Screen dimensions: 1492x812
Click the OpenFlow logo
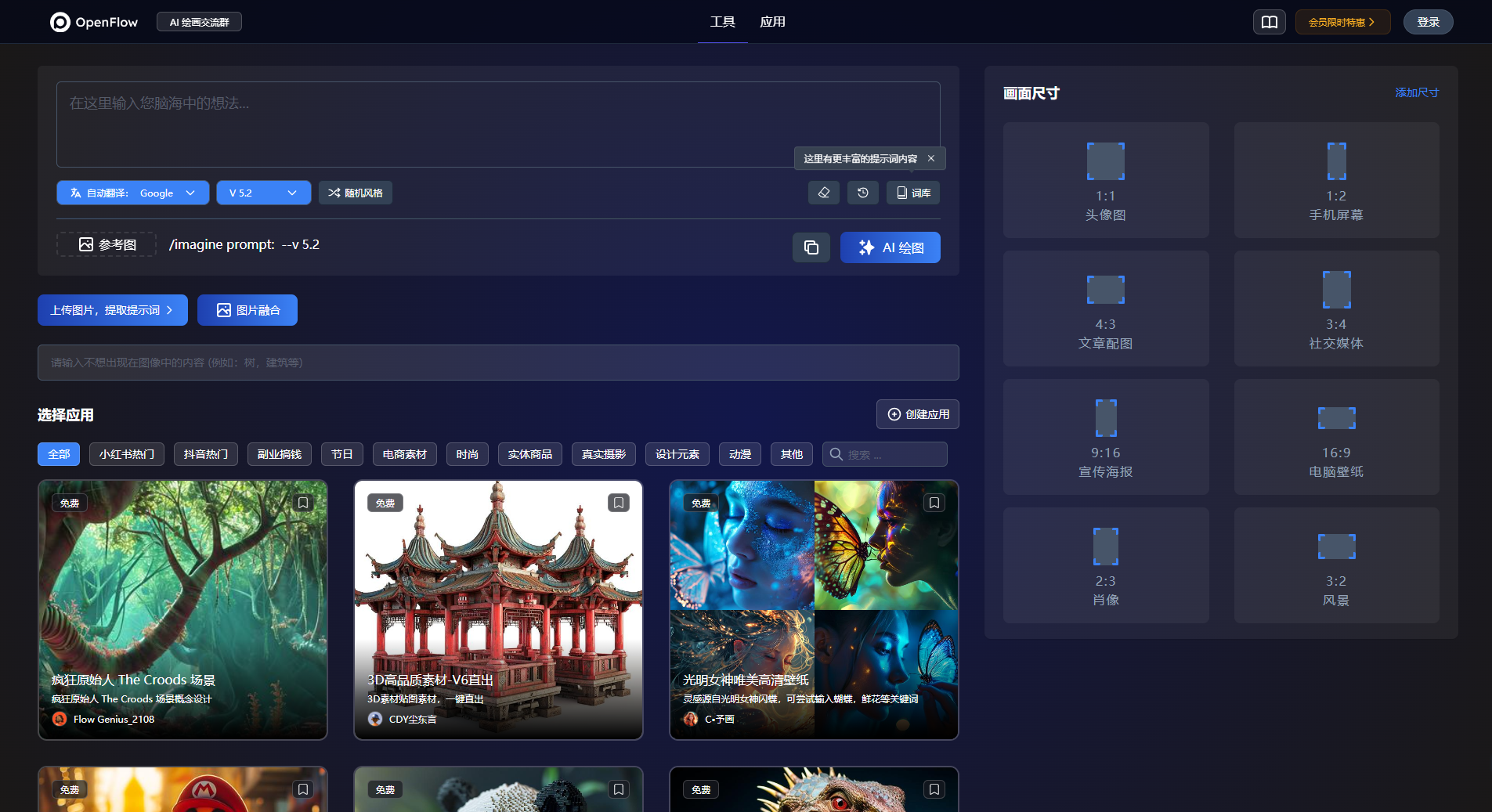(x=94, y=22)
